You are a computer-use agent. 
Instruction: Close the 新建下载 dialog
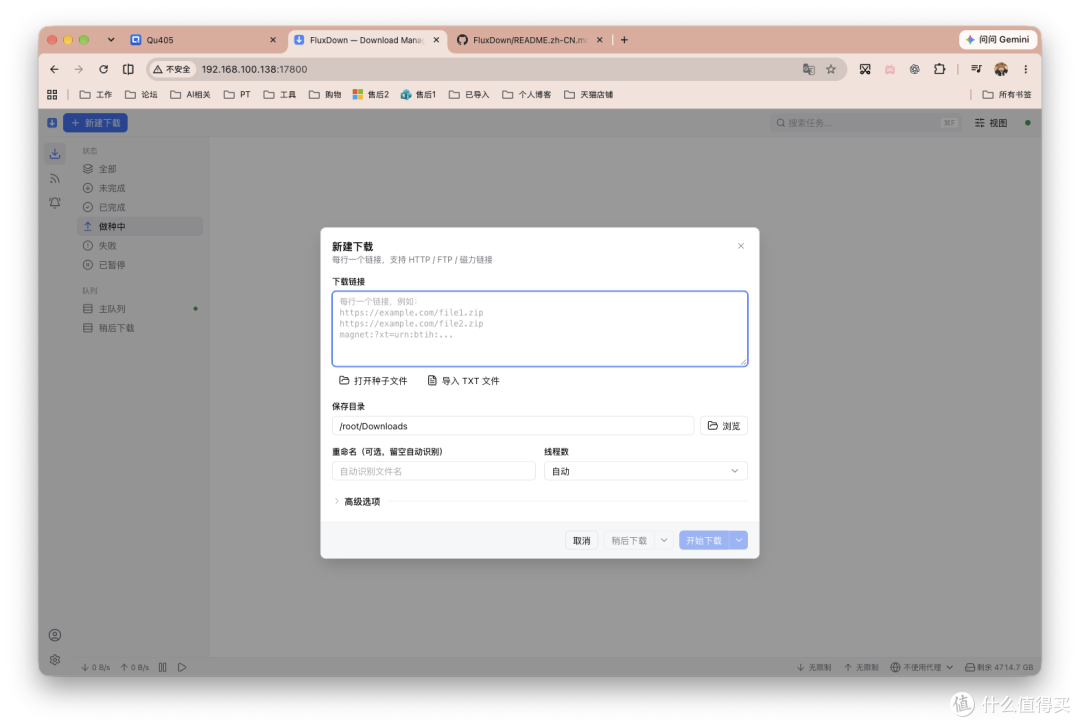(741, 246)
